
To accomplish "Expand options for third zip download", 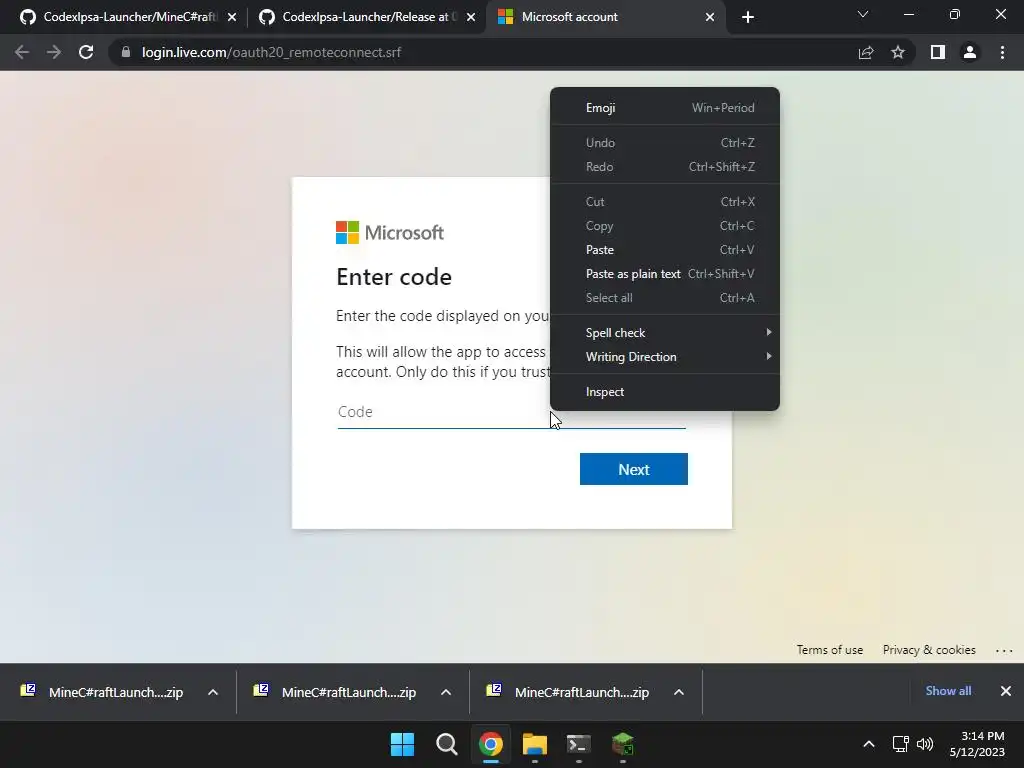I will coord(679,692).
